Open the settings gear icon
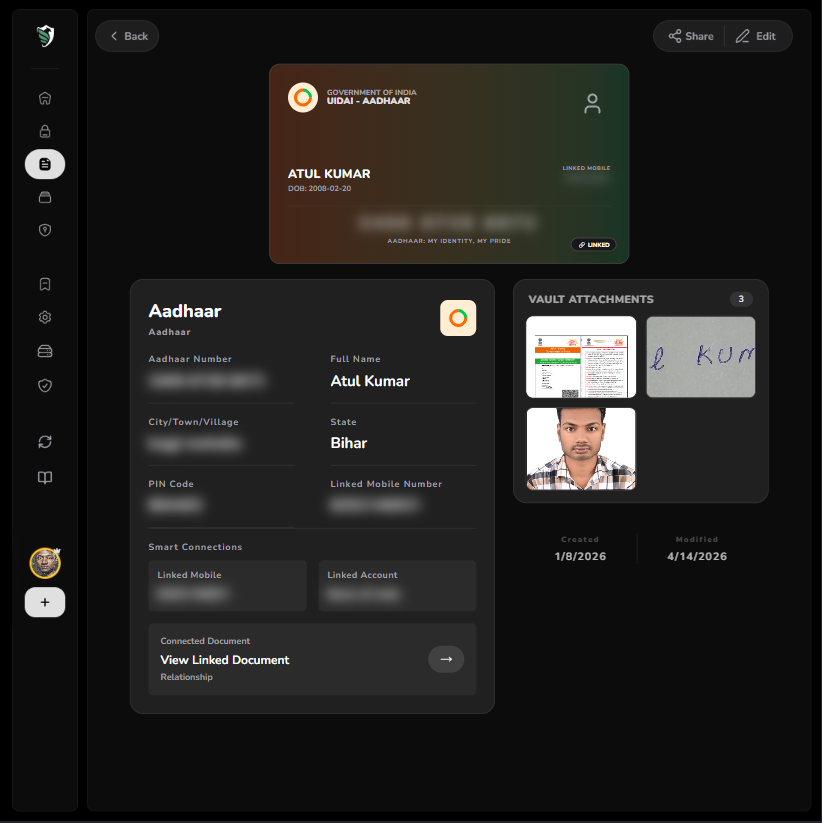Screen dimensions: 822x823 click(x=45, y=318)
